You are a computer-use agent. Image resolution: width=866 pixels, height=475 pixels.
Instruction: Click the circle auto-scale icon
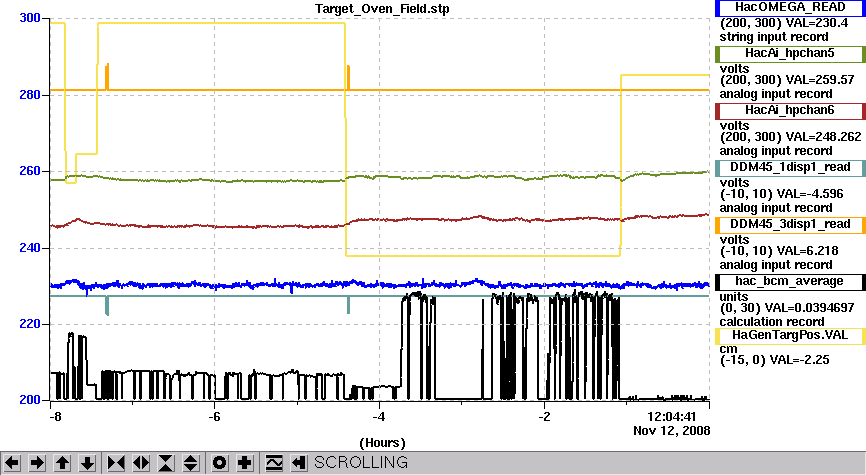(x=219, y=463)
